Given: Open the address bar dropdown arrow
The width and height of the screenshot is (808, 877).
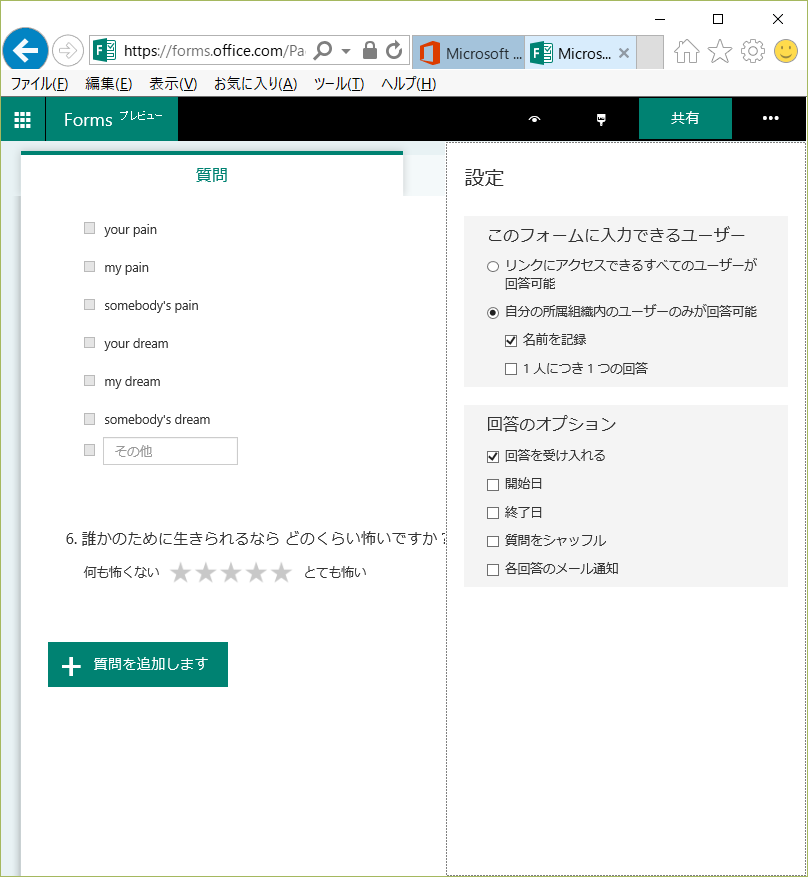Looking at the screenshot, I should coord(346,51).
